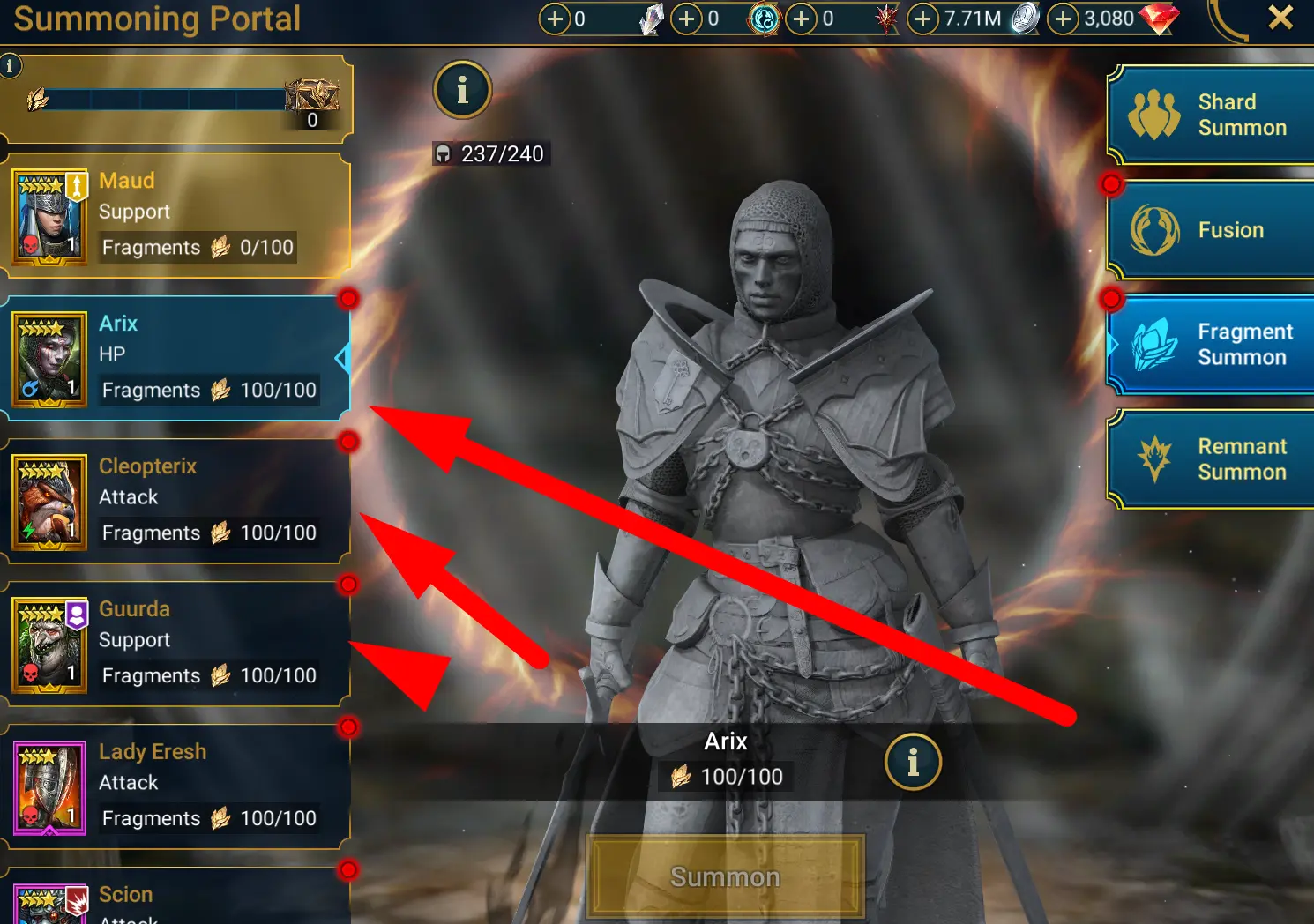Click the chest icon on the progress bar
Screen dimensions: 1314x924
tap(312, 95)
